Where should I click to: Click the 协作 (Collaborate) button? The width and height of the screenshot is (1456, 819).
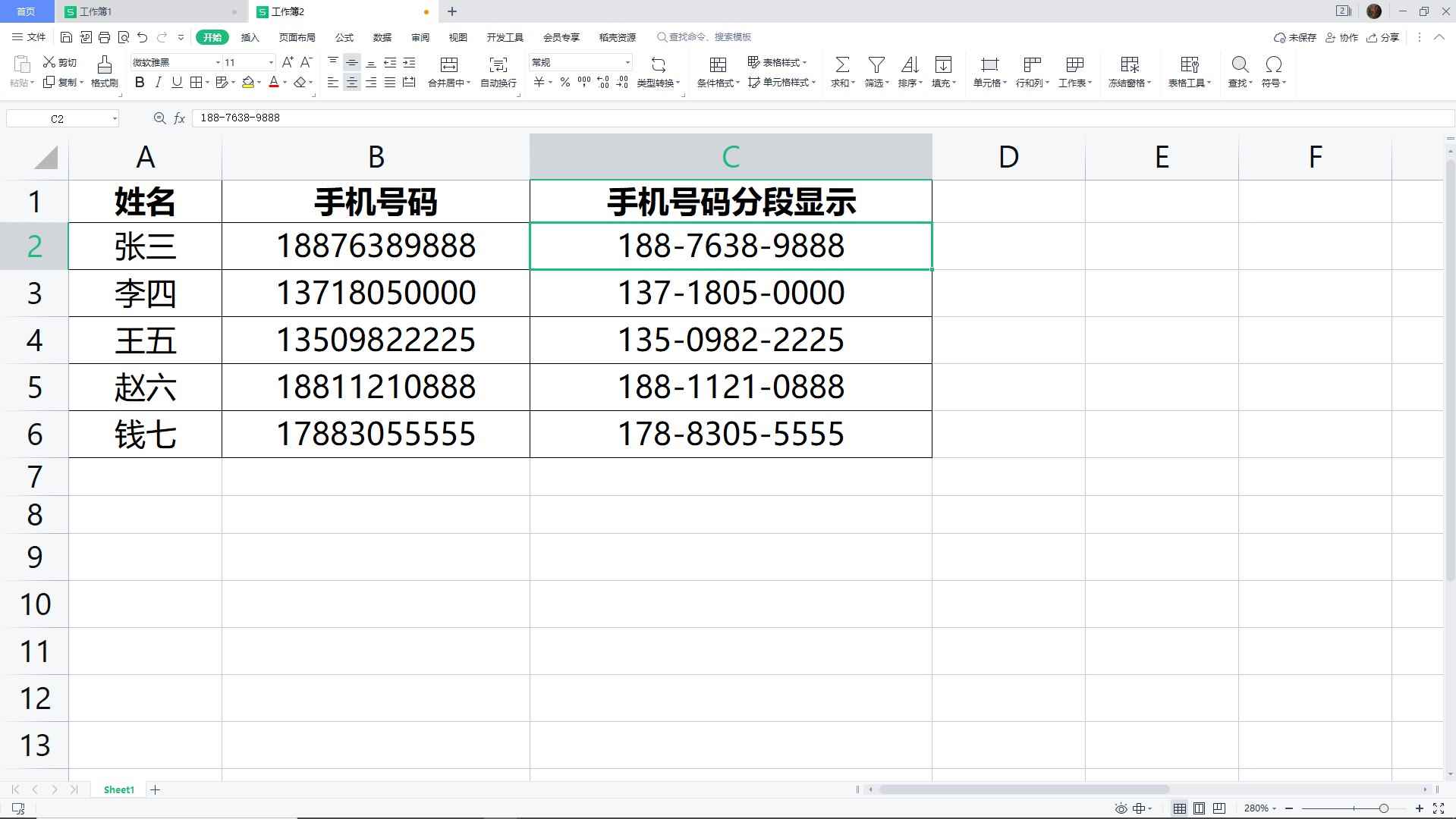click(x=1341, y=37)
